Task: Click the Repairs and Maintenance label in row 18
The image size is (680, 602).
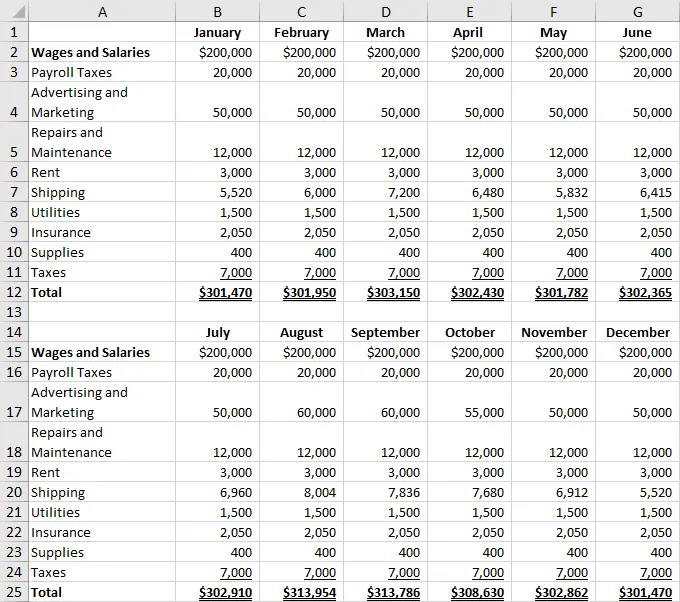Action: pyautogui.click(x=70, y=442)
